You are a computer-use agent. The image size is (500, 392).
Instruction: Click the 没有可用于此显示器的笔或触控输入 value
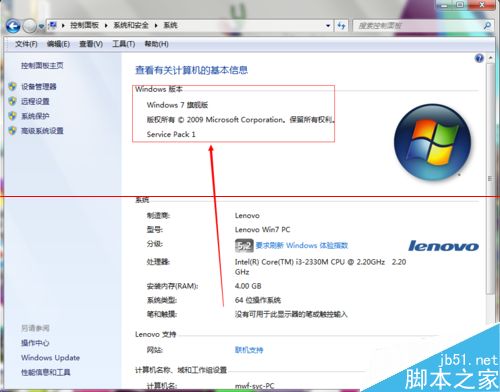pos(291,314)
